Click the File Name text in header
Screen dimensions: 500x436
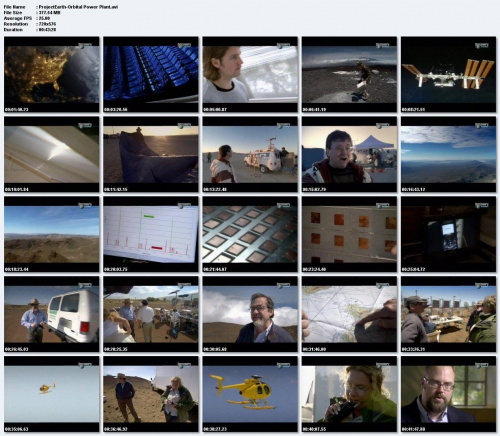point(14,7)
